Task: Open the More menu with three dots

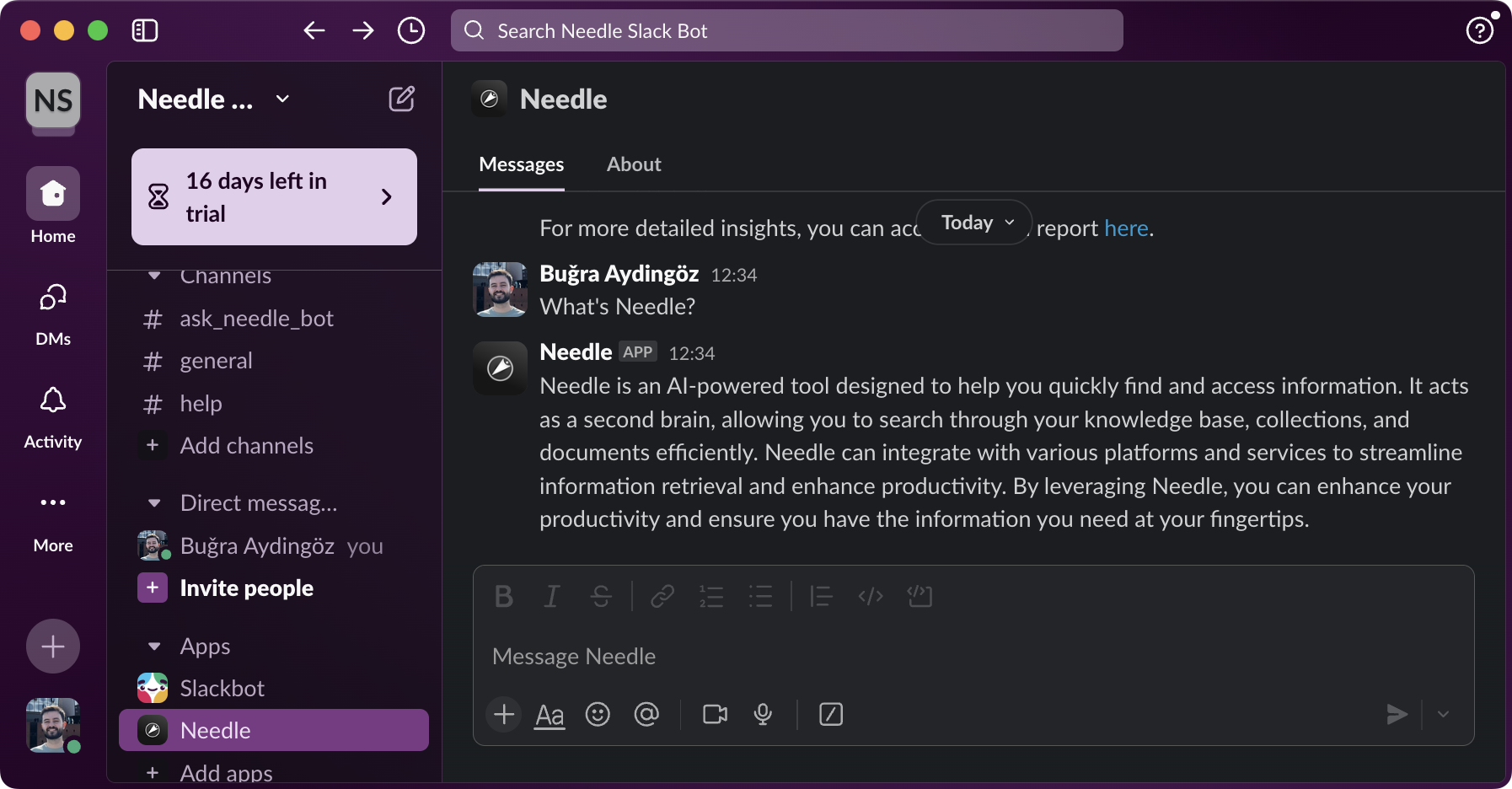Action: coord(53,522)
